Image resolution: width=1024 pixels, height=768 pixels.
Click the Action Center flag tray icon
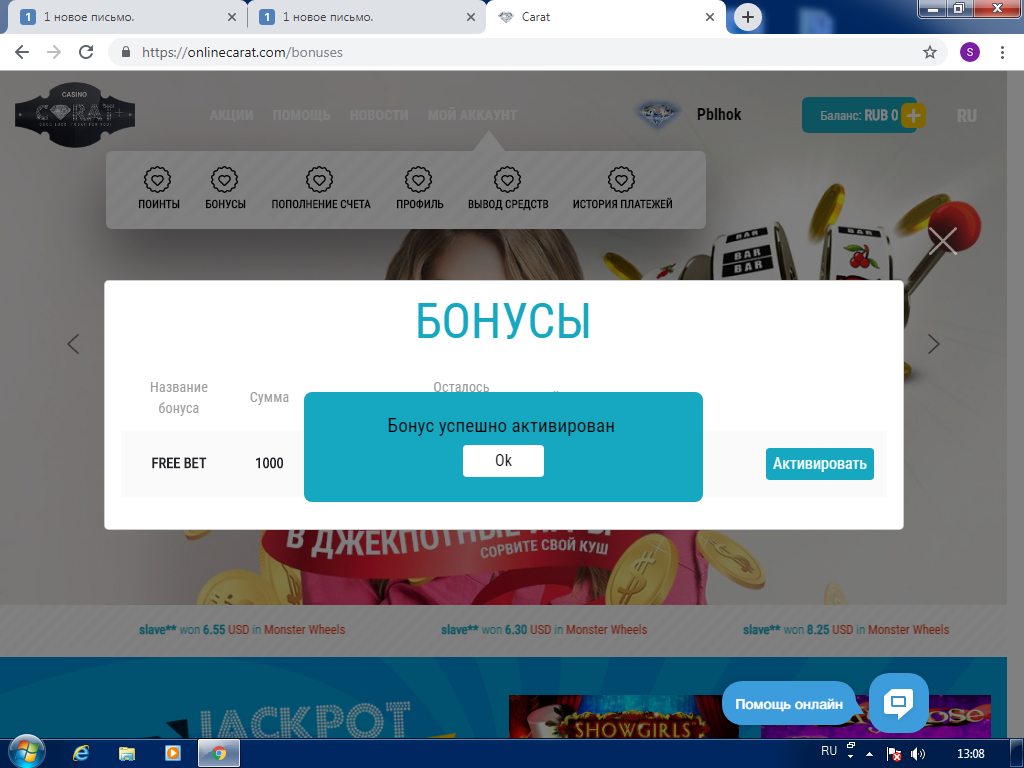894,754
